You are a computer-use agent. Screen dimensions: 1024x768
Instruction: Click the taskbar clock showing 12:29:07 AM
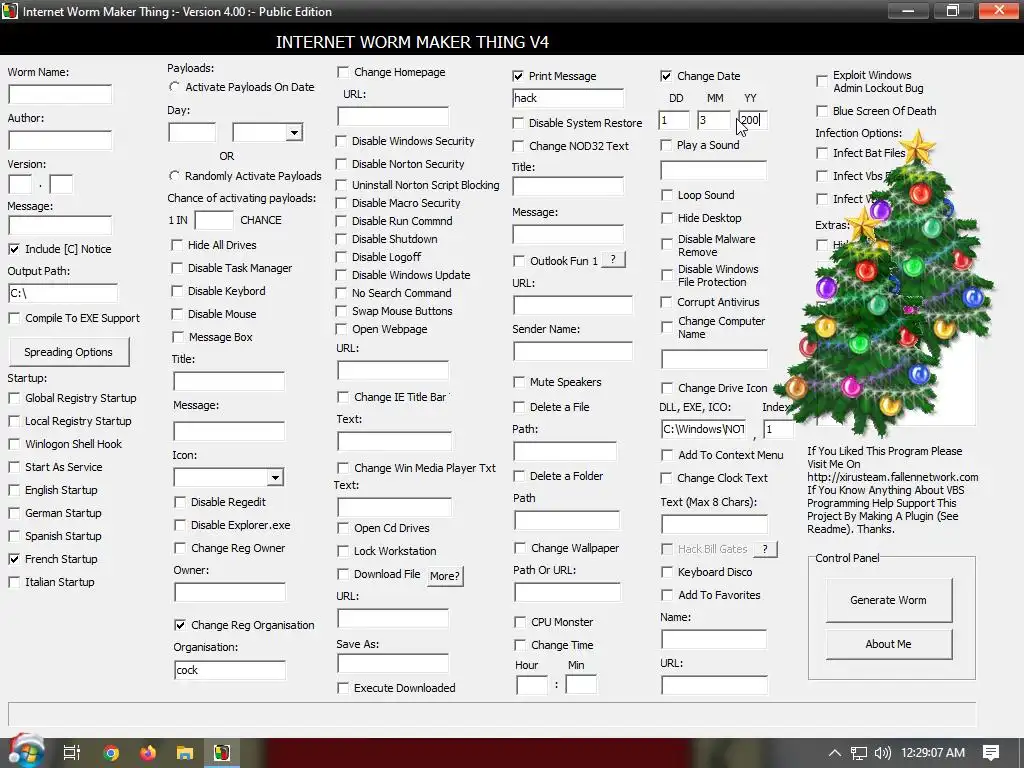click(933, 753)
